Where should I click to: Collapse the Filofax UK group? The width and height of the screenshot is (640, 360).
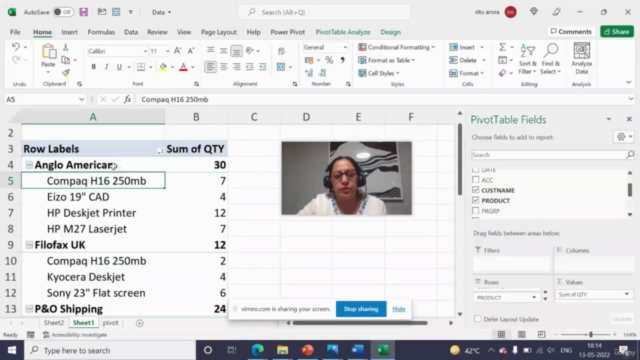pos(29,245)
